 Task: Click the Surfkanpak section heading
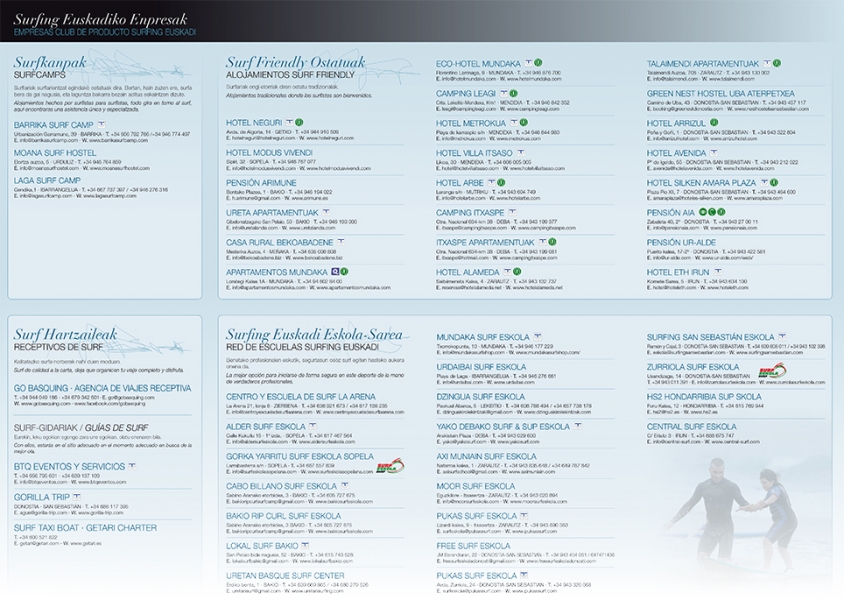coord(50,62)
